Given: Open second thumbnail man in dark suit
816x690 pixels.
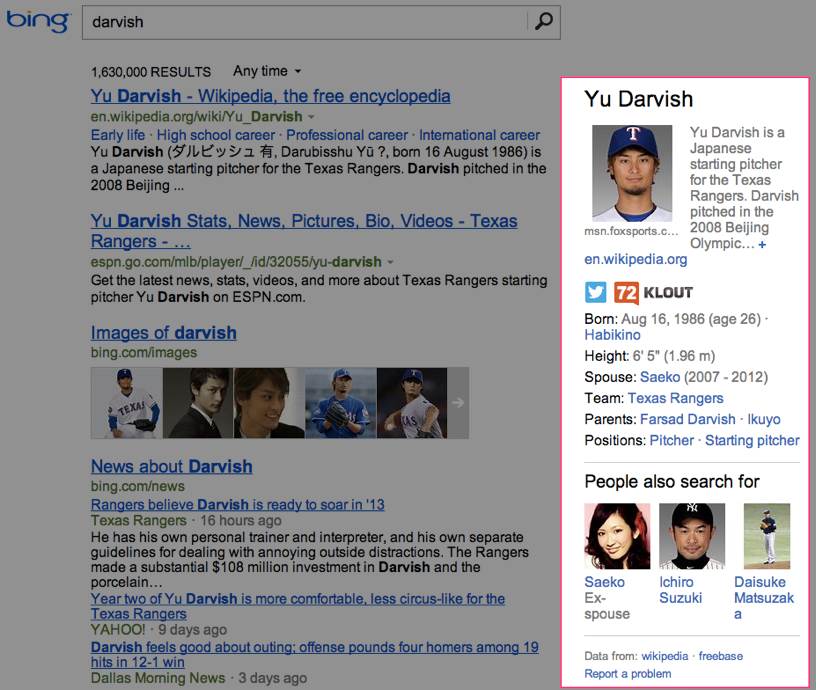Looking at the screenshot, I should tap(198, 403).
